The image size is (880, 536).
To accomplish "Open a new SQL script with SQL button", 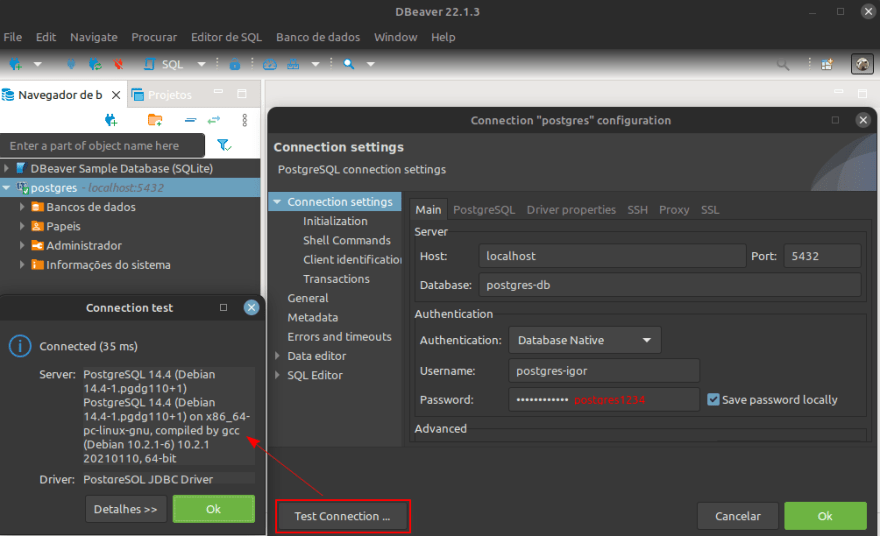I will point(163,64).
